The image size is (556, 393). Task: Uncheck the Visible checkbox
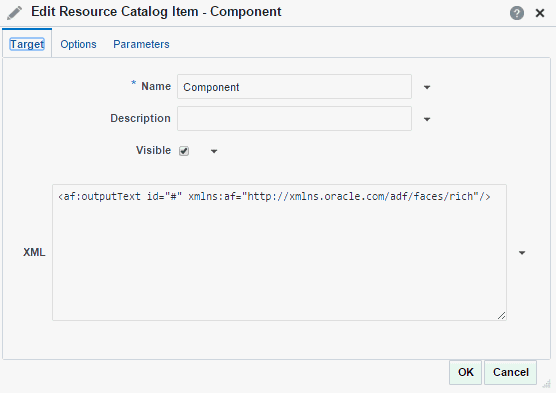pos(184,151)
